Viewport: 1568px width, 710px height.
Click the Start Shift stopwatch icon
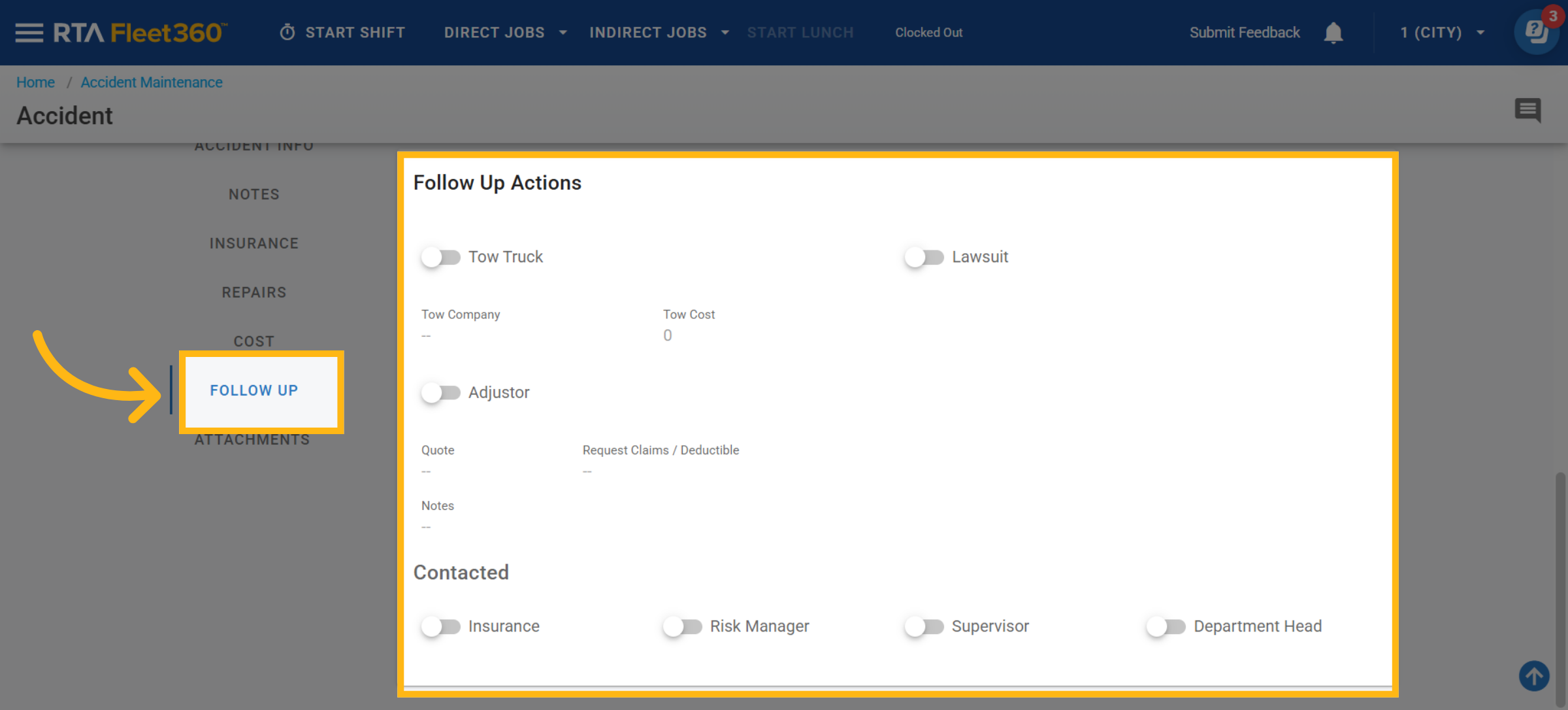[287, 33]
